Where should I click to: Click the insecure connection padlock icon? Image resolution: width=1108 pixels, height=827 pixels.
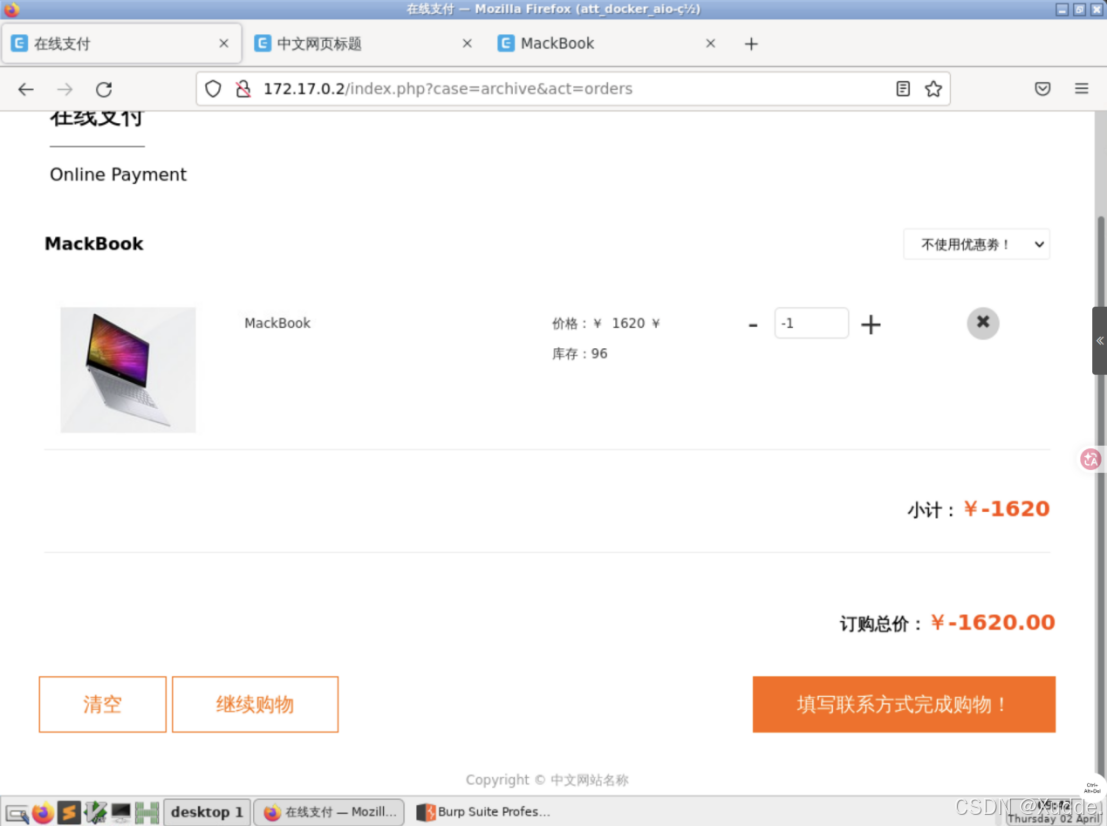click(x=243, y=89)
